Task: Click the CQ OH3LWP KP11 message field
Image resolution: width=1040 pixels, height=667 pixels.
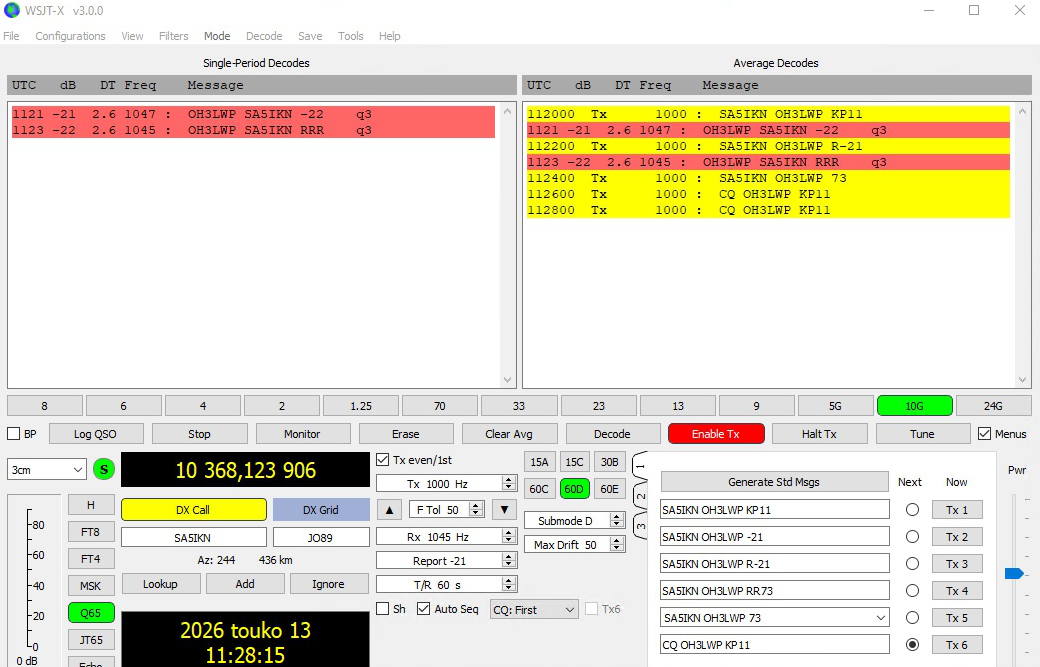Action: (774, 644)
